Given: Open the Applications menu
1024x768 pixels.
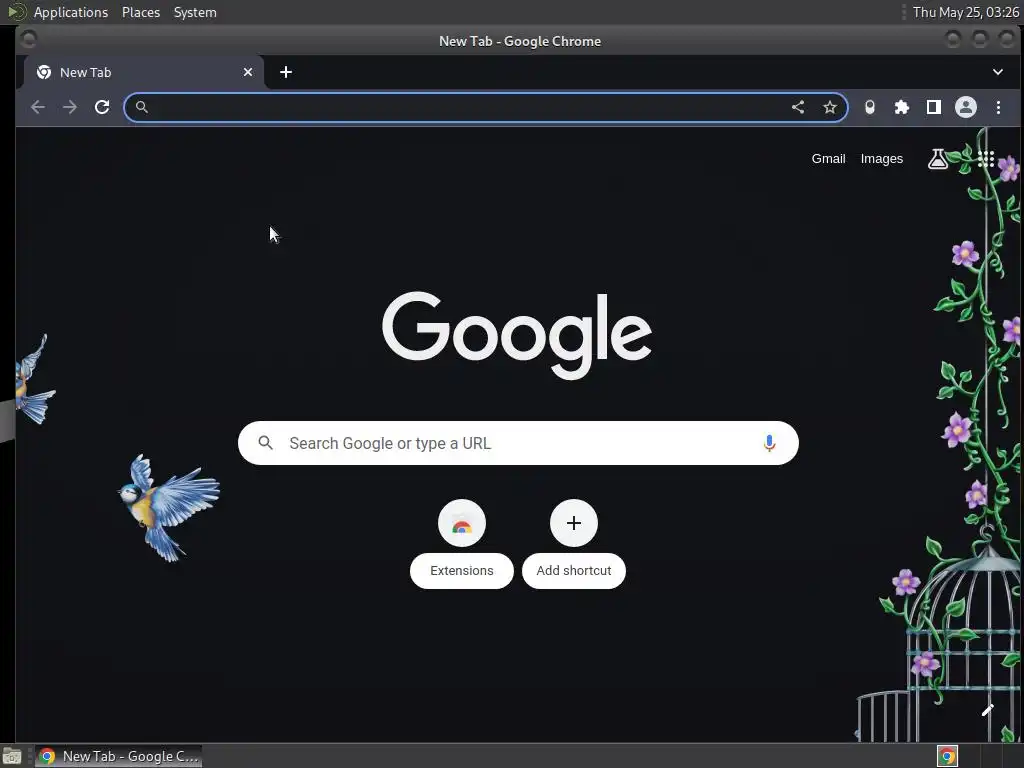Looking at the screenshot, I should (x=71, y=12).
